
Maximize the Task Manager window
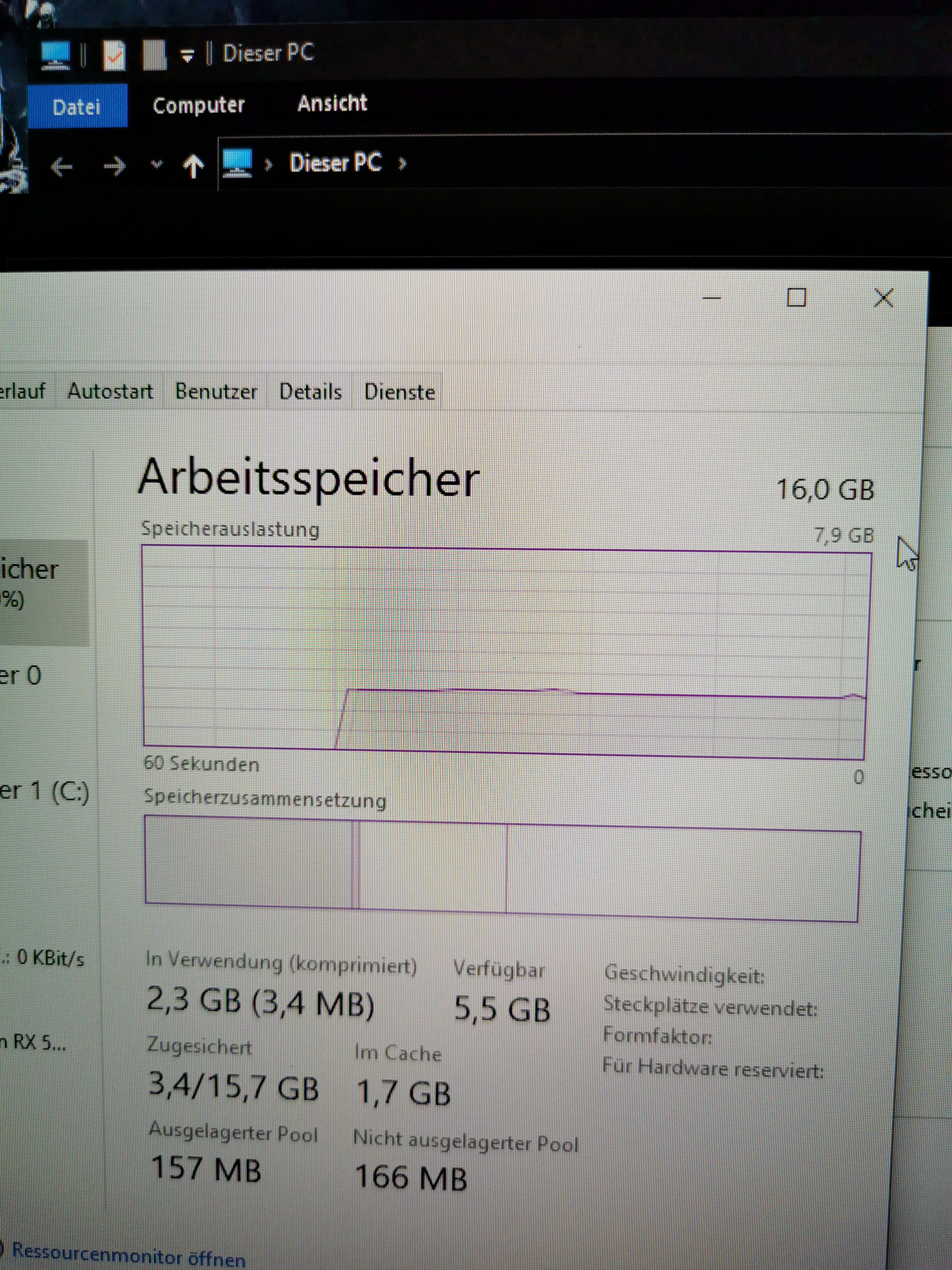[x=796, y=297]
